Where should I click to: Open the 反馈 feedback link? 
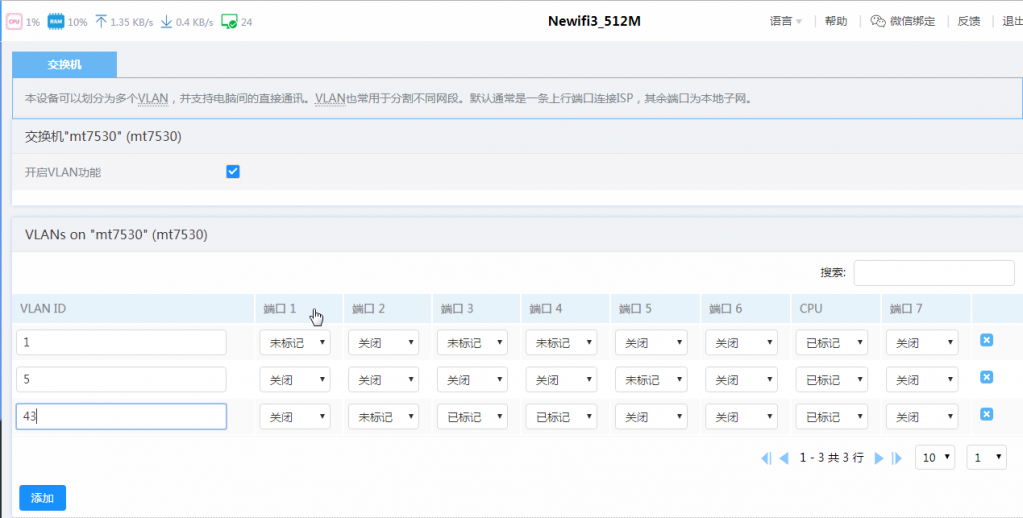click(x=969, y=22)
